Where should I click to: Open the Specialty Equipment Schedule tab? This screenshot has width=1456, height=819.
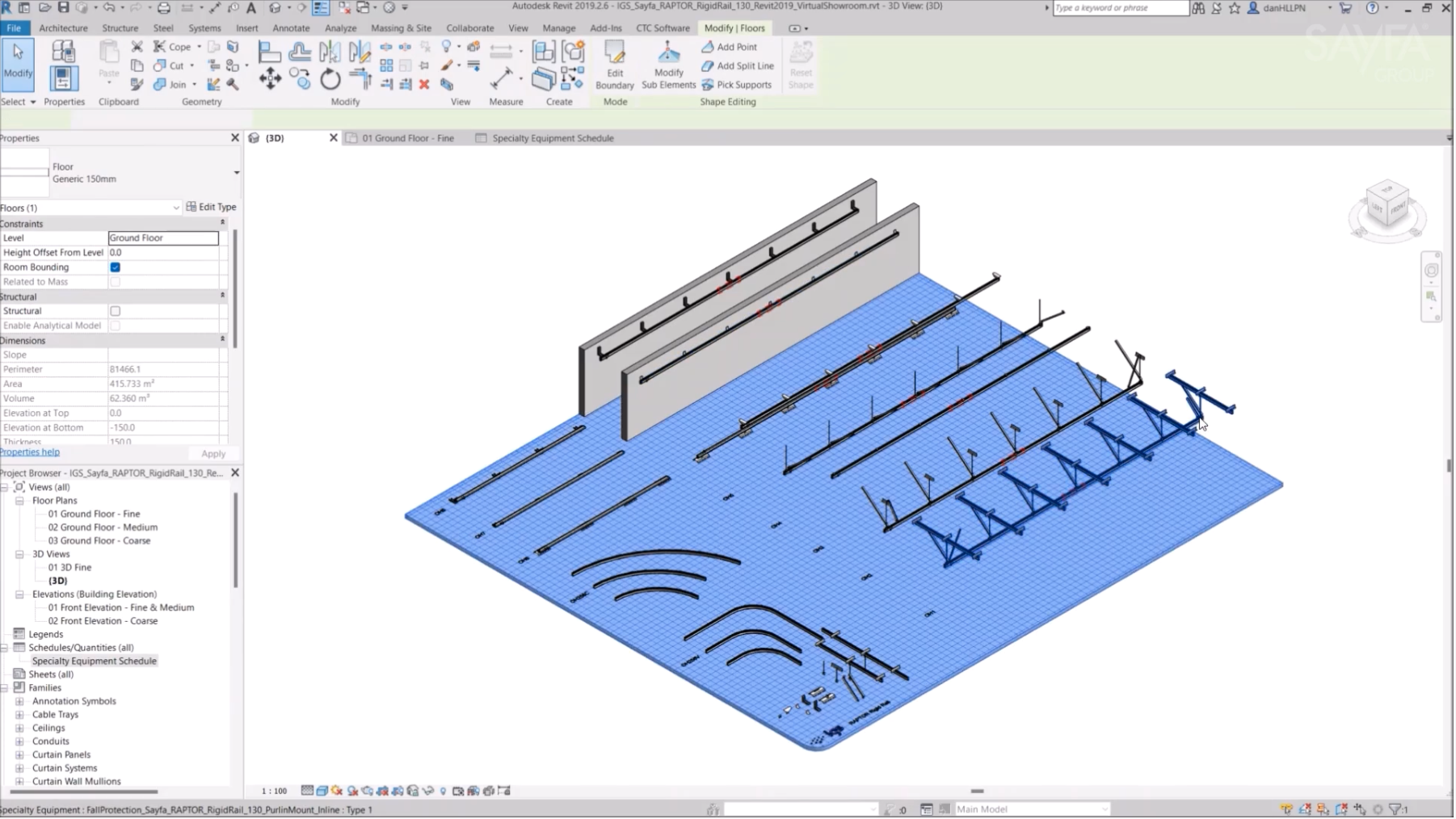point(551,137)
